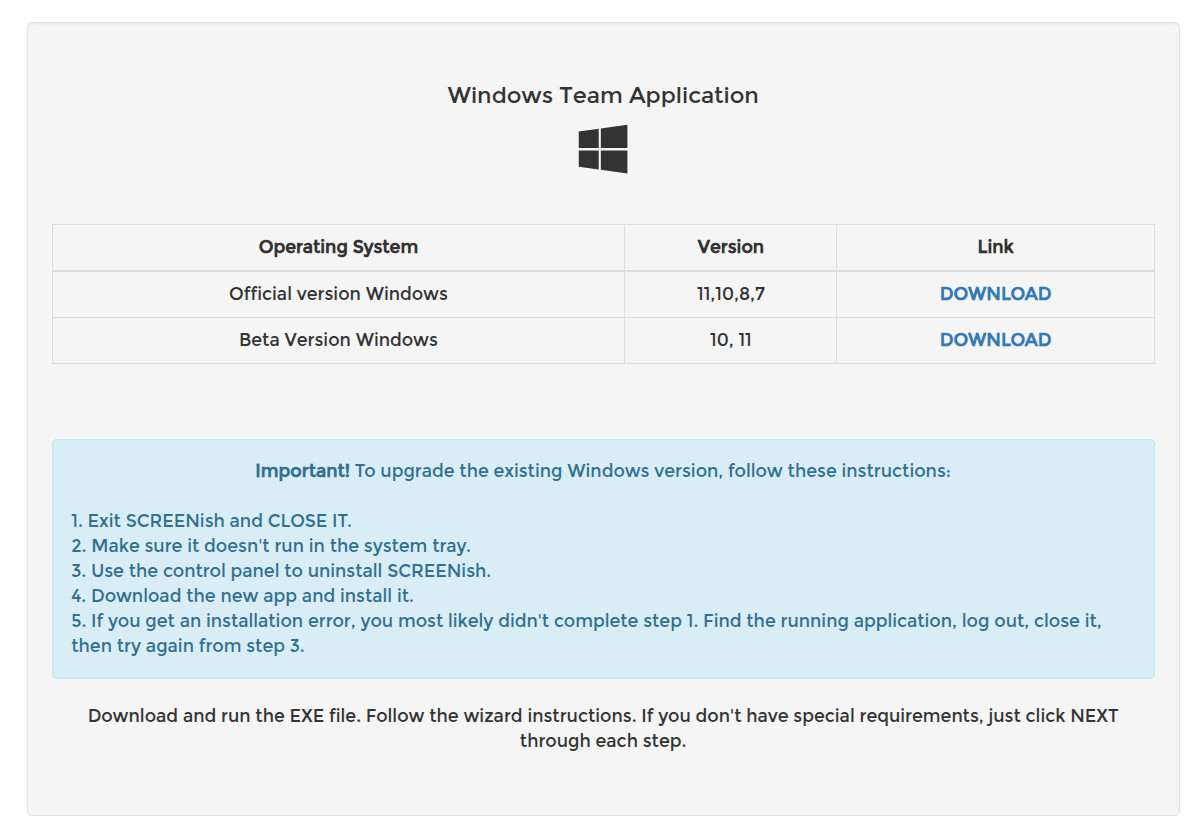Download the Beta Version Windows app

tap(995, 340)
